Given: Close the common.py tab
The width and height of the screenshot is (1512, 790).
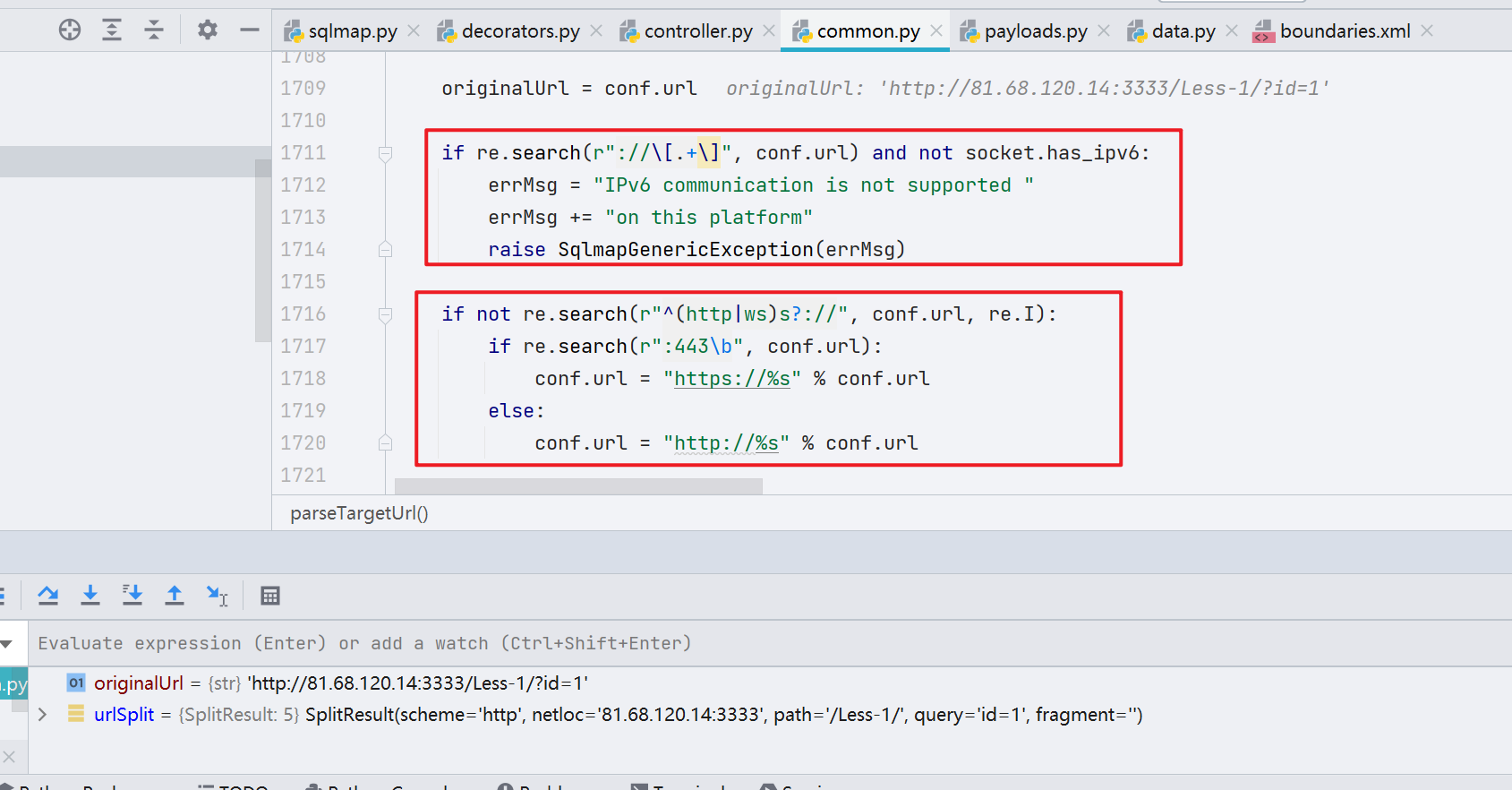Looking at the screenshot, I should coord(936,31).
